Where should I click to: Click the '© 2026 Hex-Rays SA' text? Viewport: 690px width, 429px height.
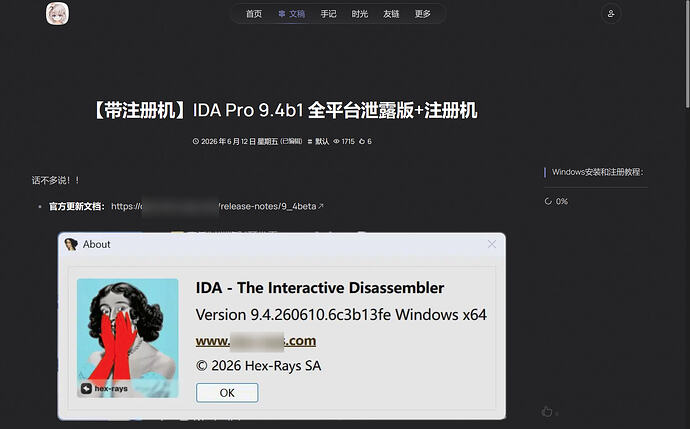coord(258,366)
